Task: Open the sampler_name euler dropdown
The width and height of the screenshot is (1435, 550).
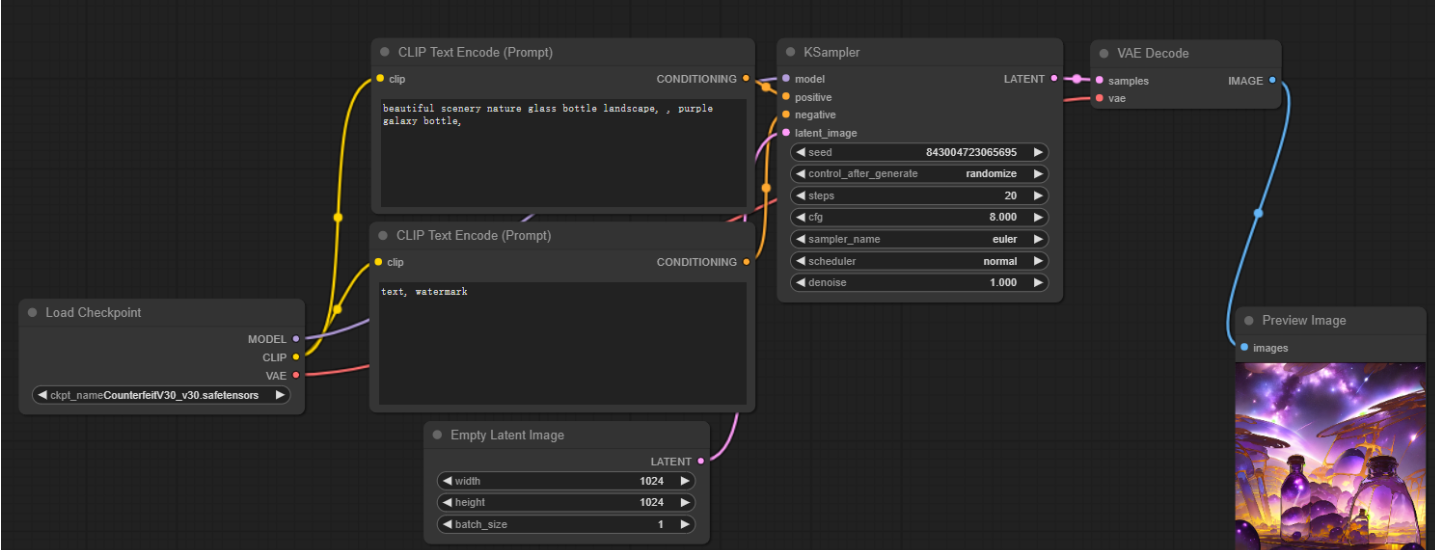Action: pyautogui.click(x=918, y=239)
